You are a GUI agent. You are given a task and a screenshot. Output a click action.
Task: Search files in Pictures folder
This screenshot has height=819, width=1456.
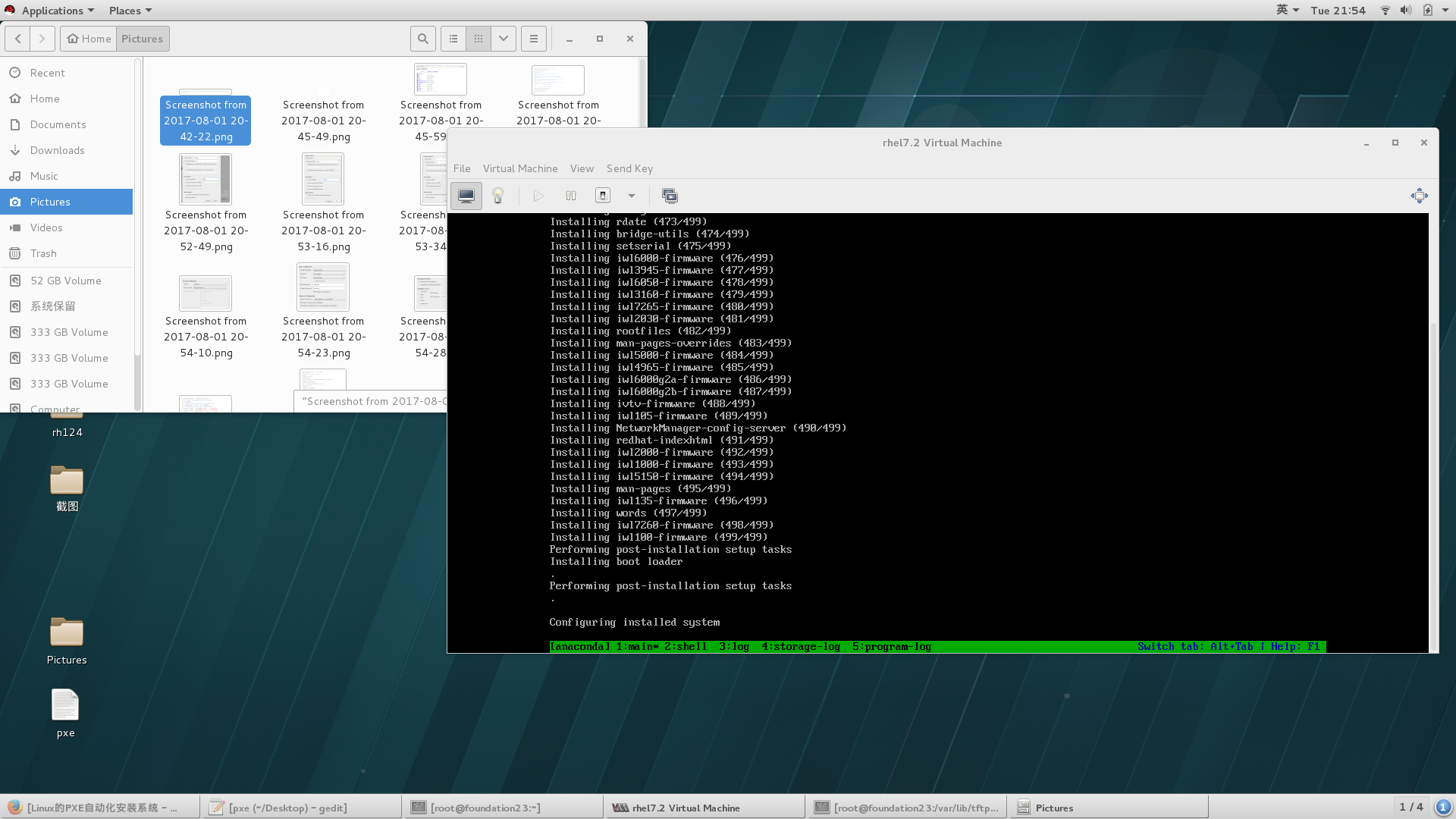tap(423, 39)
